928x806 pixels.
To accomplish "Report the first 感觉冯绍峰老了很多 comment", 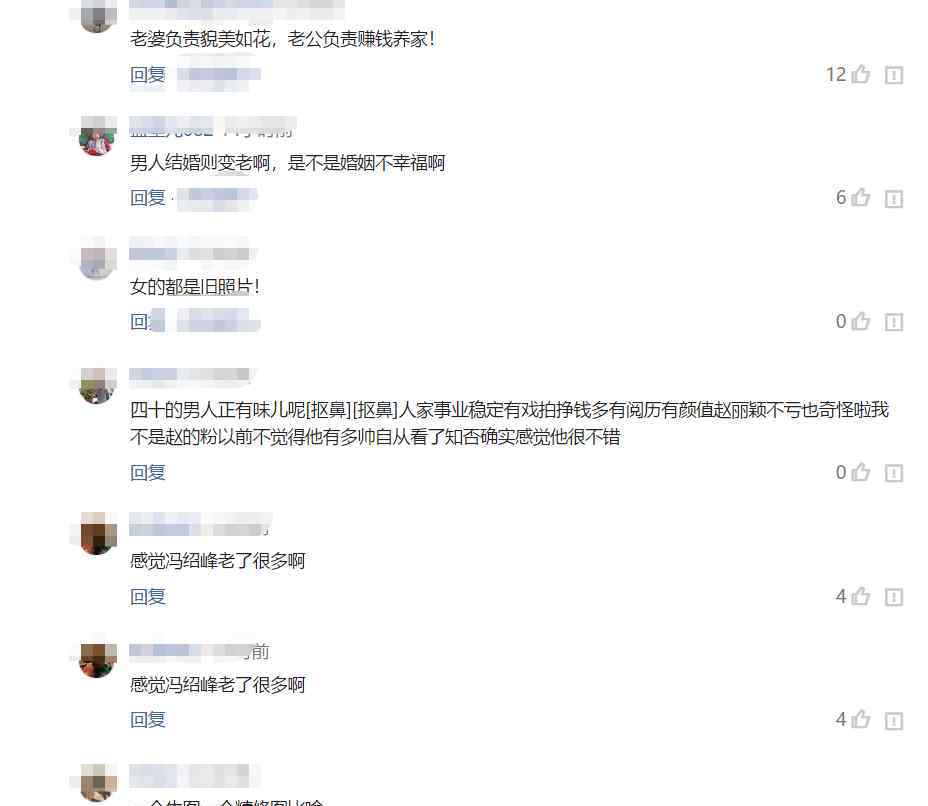I will (894, 597).
